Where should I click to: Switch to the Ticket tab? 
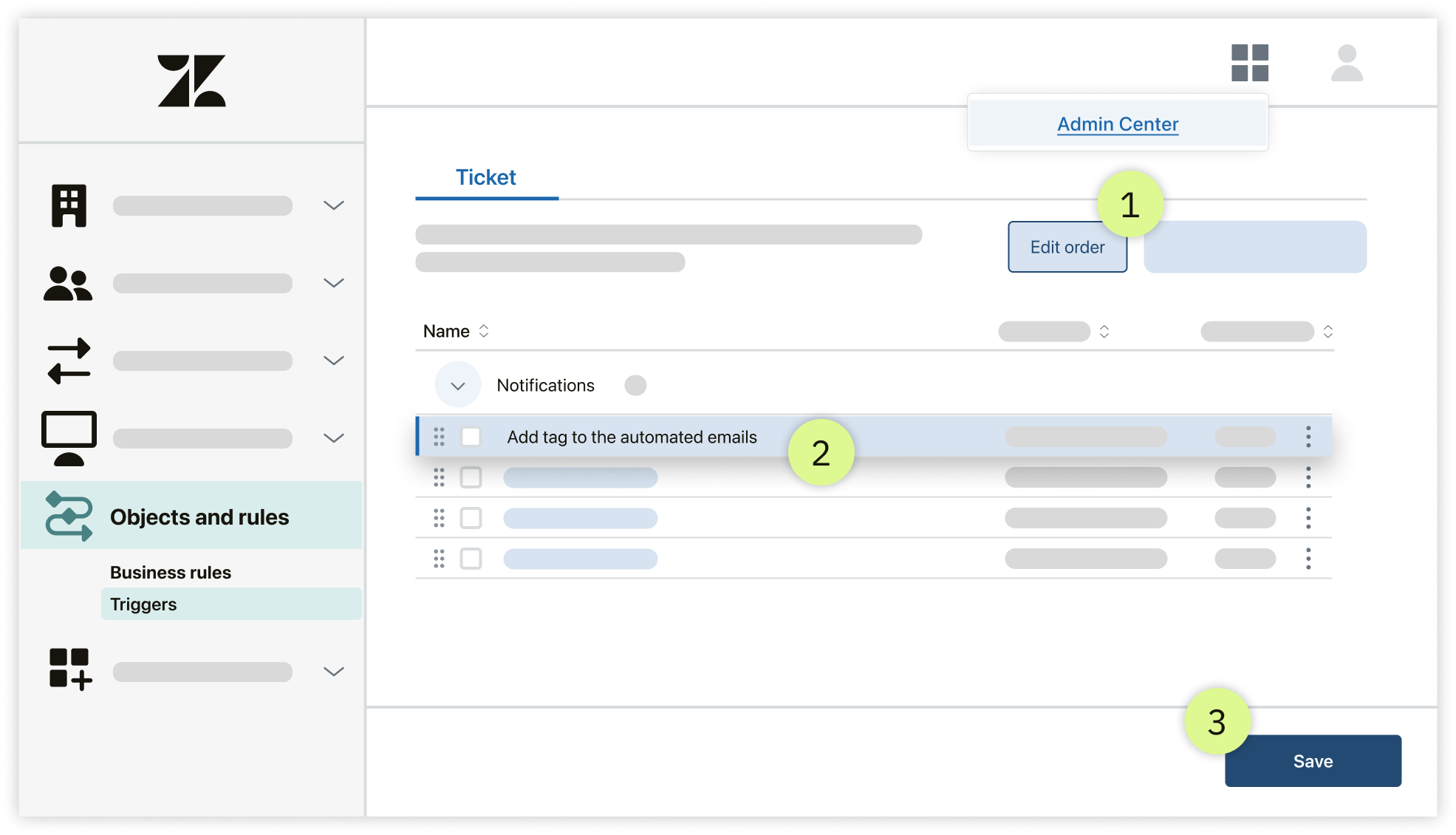pyautogui.click(x=485, y=178)
